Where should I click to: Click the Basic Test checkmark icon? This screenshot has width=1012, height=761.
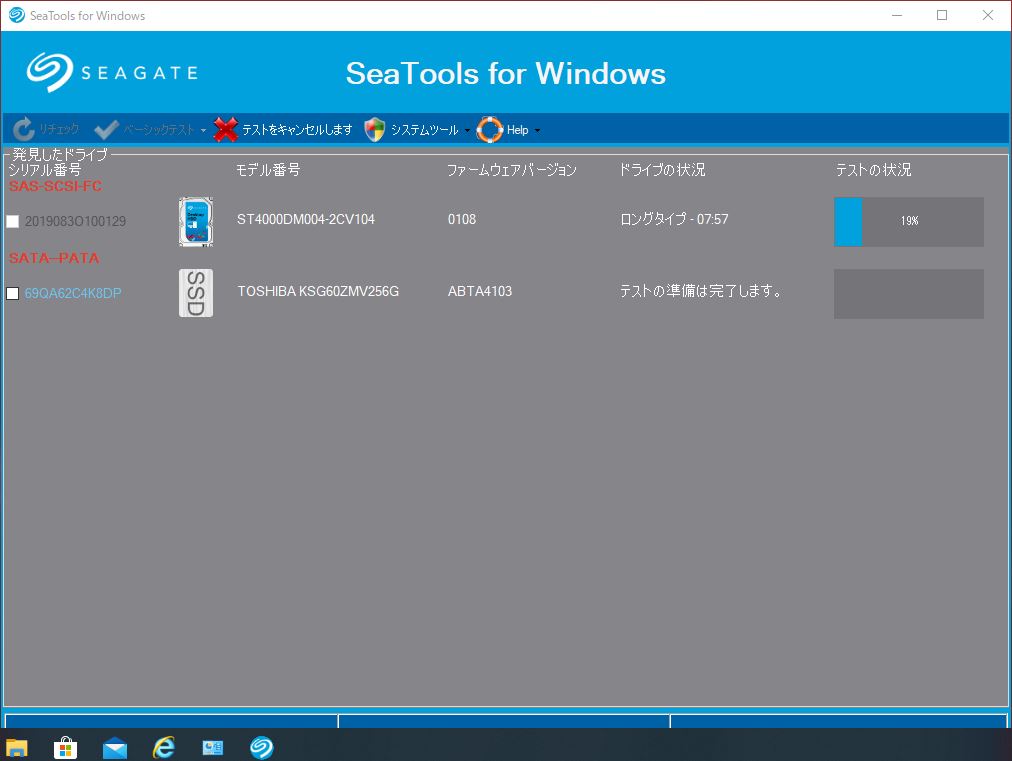(106, 130)
